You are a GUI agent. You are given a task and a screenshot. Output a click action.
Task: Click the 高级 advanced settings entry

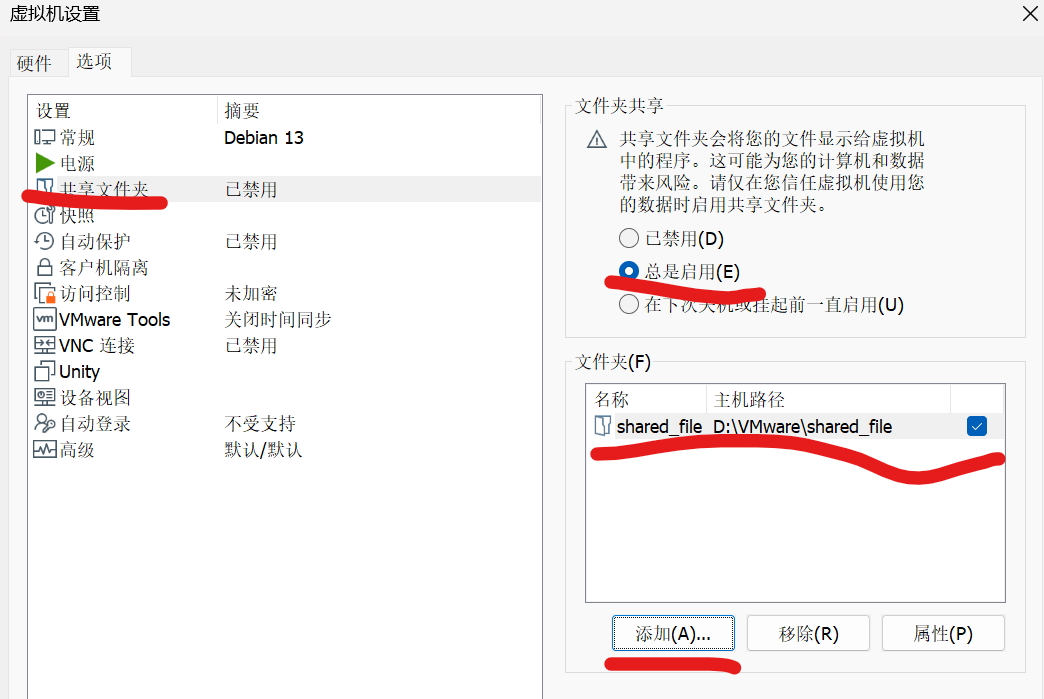click(x=42, y=449)
